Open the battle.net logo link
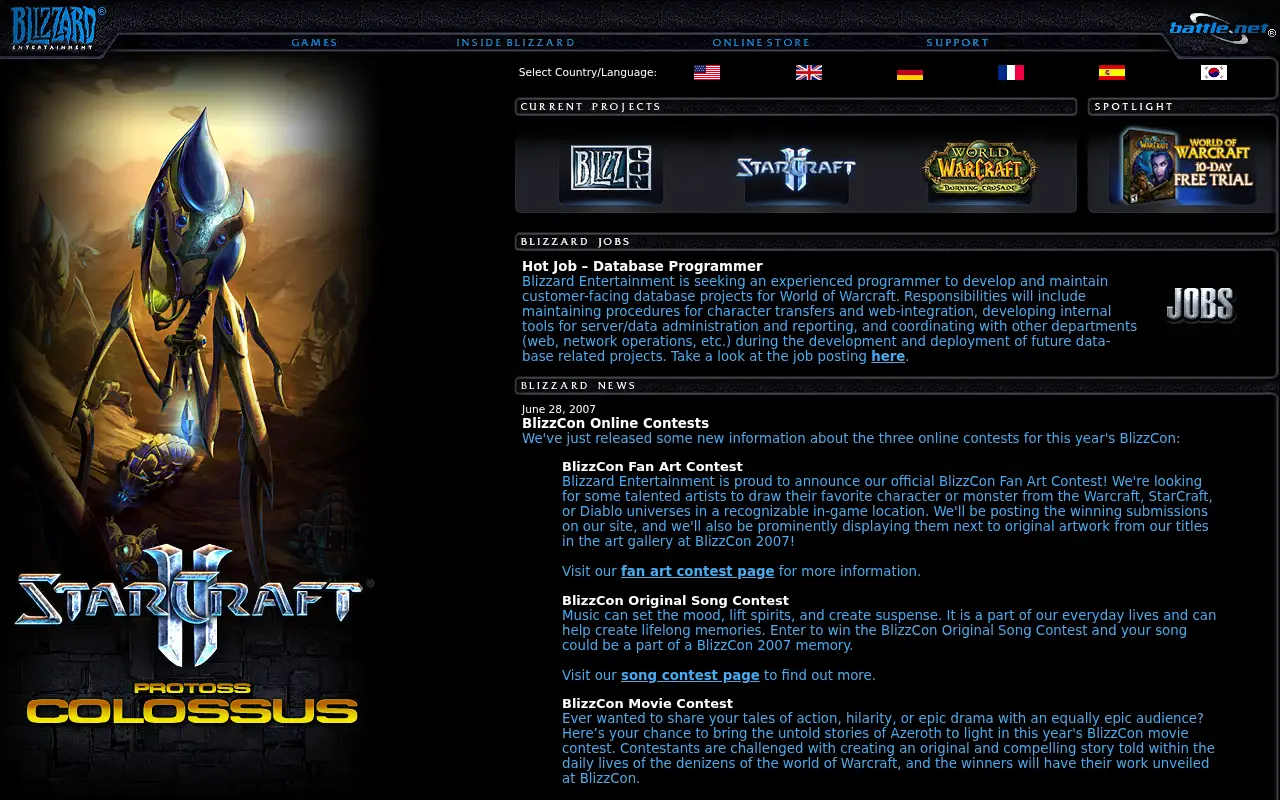Viewport: 1280px width, 800px height. [1222, 28]
